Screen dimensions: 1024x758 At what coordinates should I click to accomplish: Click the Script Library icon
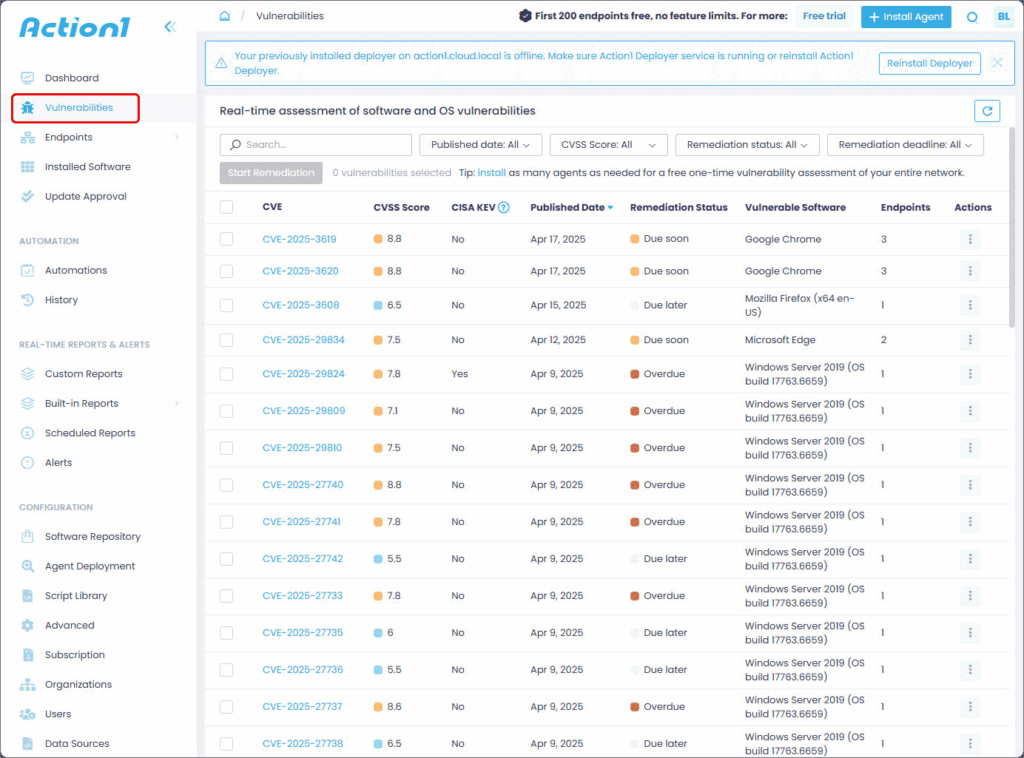click(27, 595)
